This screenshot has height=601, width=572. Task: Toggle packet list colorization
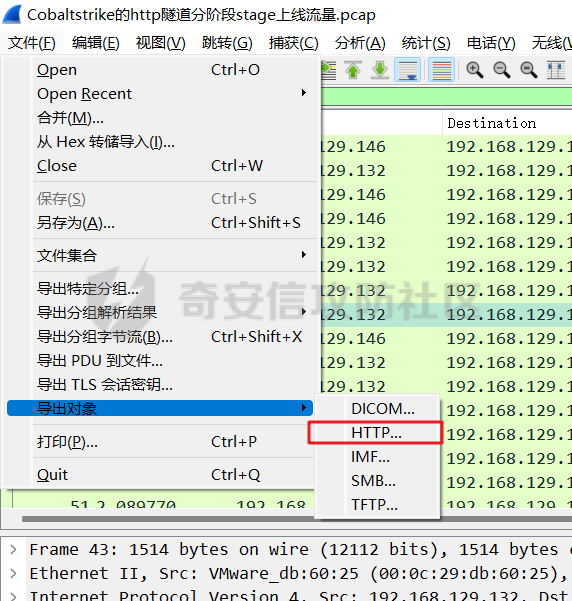point(441,70)
